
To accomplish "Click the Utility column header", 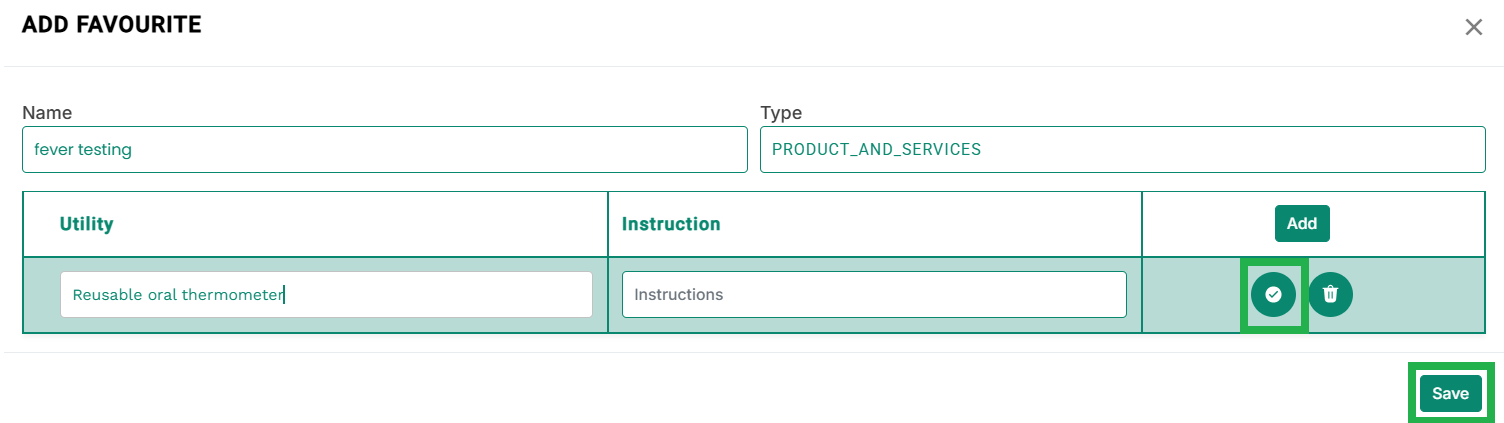I will [x=86, y=224].
